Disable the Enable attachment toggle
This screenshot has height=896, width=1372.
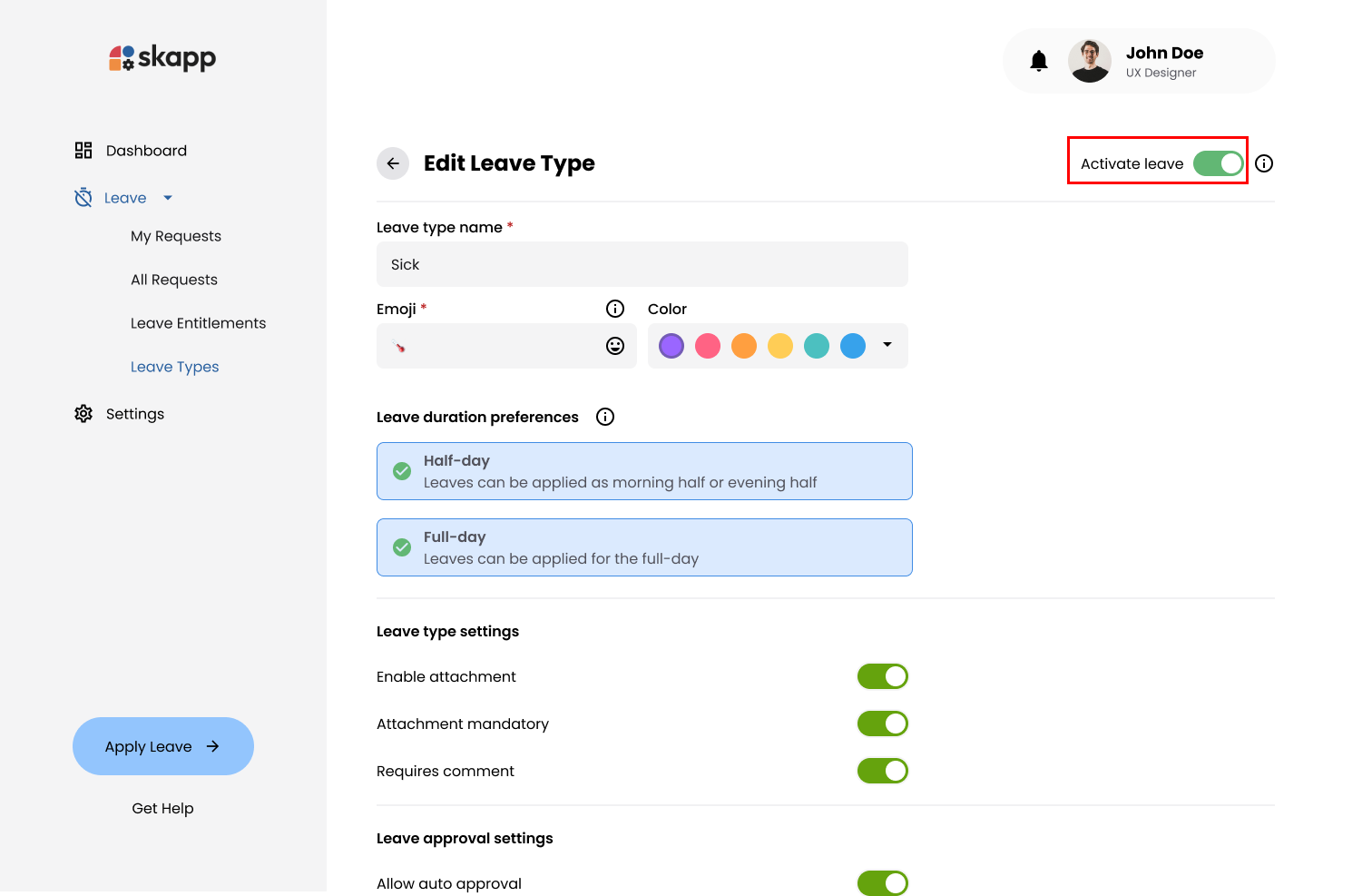883,676
